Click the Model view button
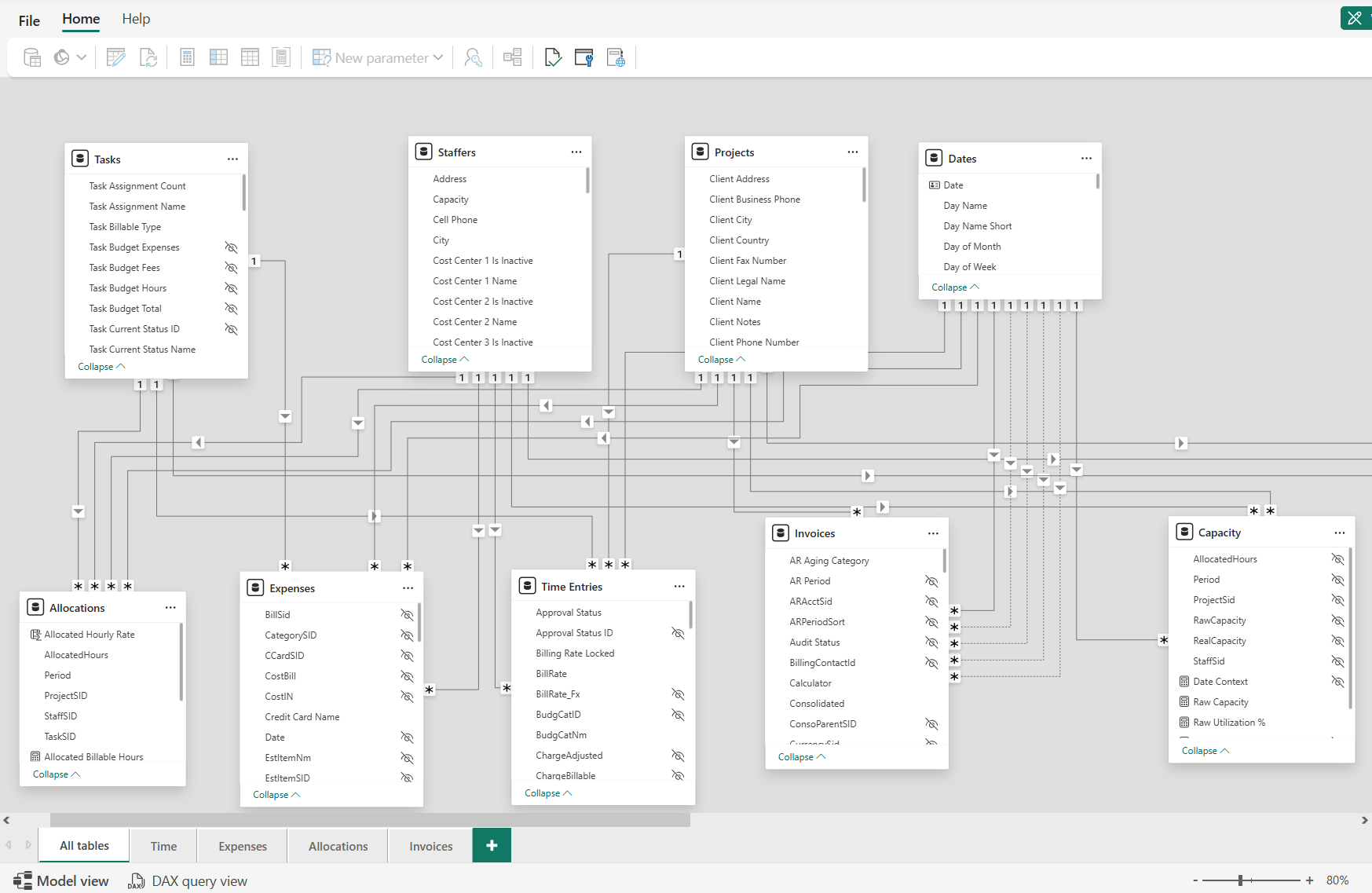 61,881
